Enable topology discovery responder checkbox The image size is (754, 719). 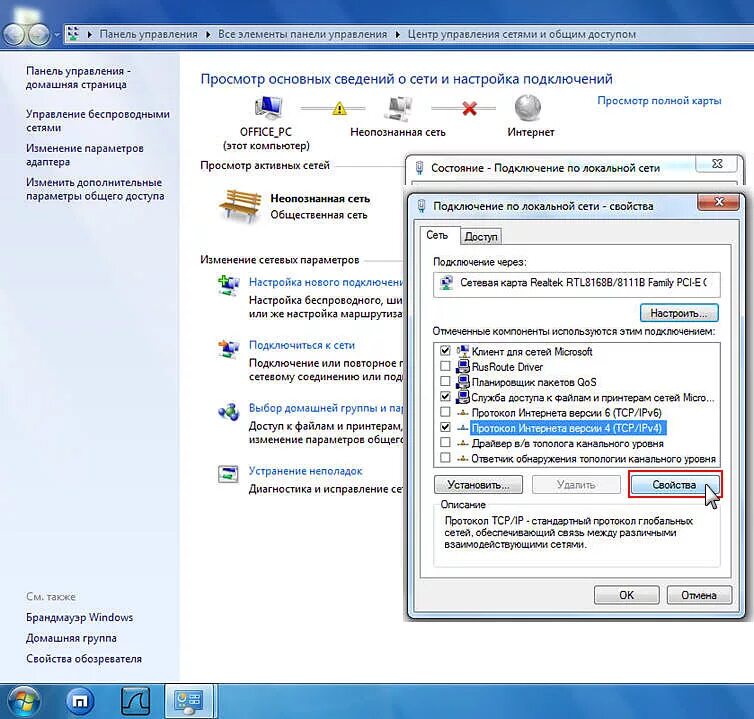click(x=445, y=458)
